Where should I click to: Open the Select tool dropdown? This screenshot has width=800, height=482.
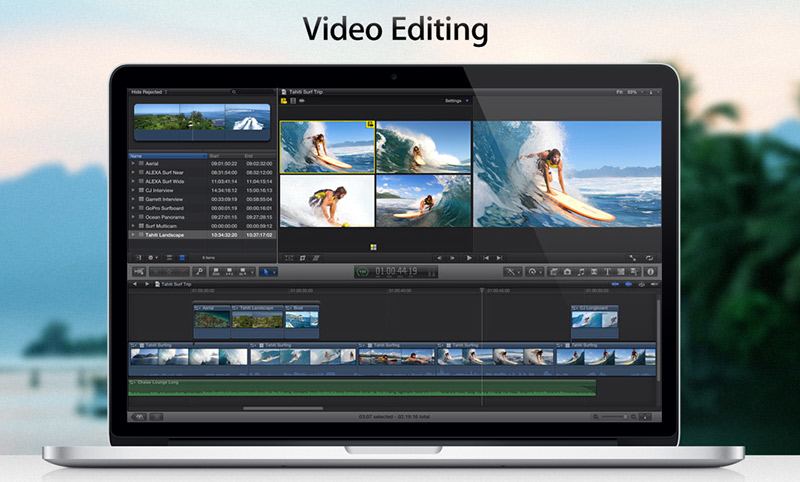pos(268,272)
